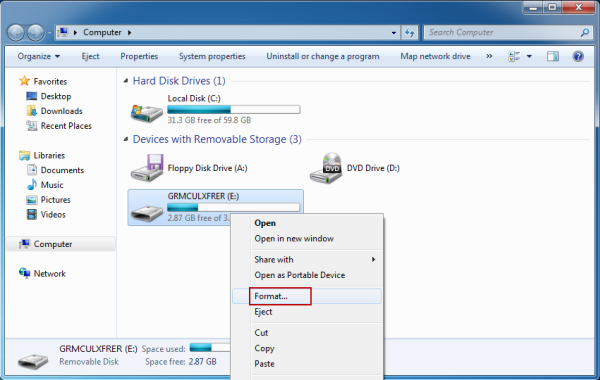Open Downloads in Favorites
600x380 pixels.
62,111
